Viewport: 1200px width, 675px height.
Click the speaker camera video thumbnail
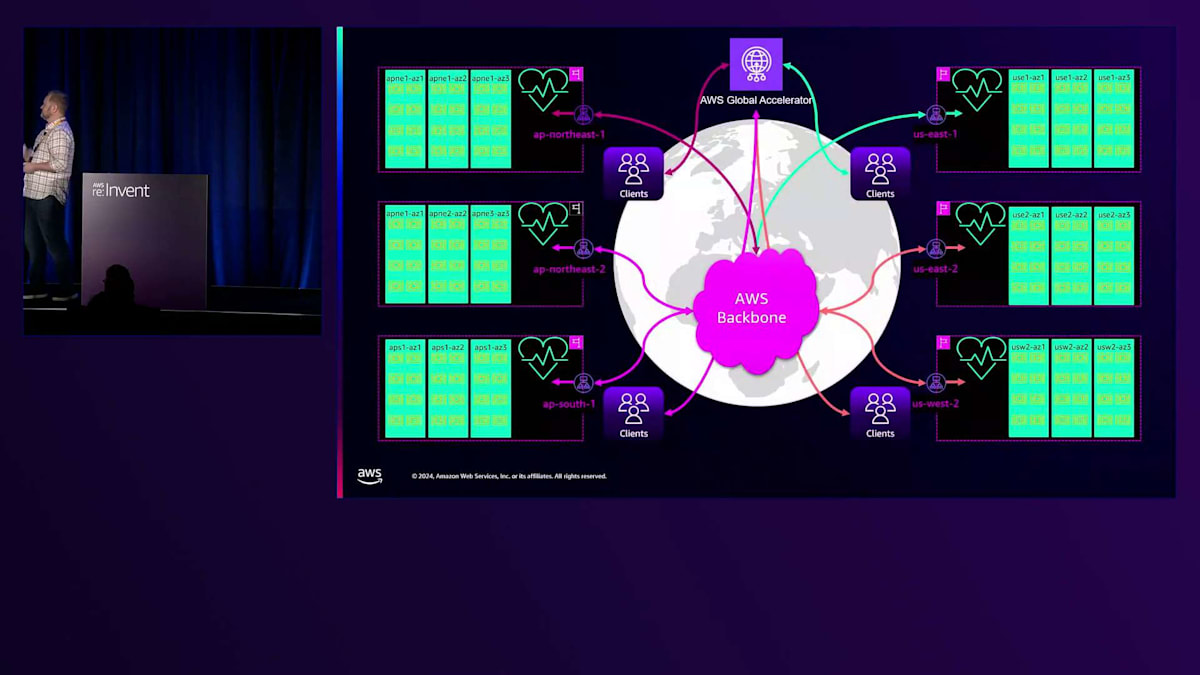(172, 181)
